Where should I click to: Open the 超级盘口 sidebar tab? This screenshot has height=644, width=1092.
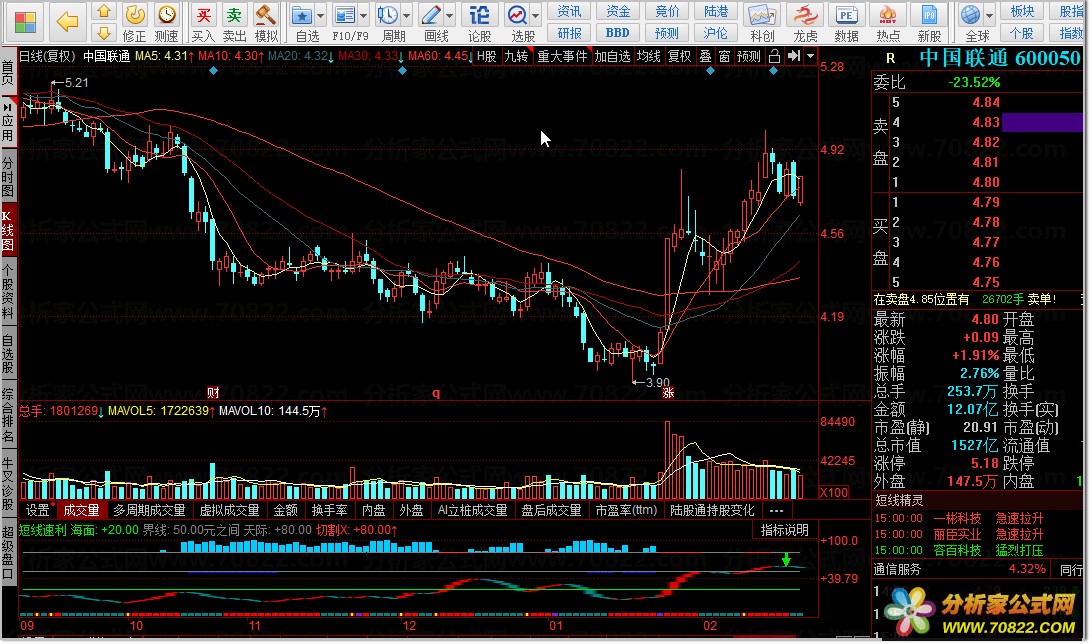pyautogui.click(x=8, y=553)
